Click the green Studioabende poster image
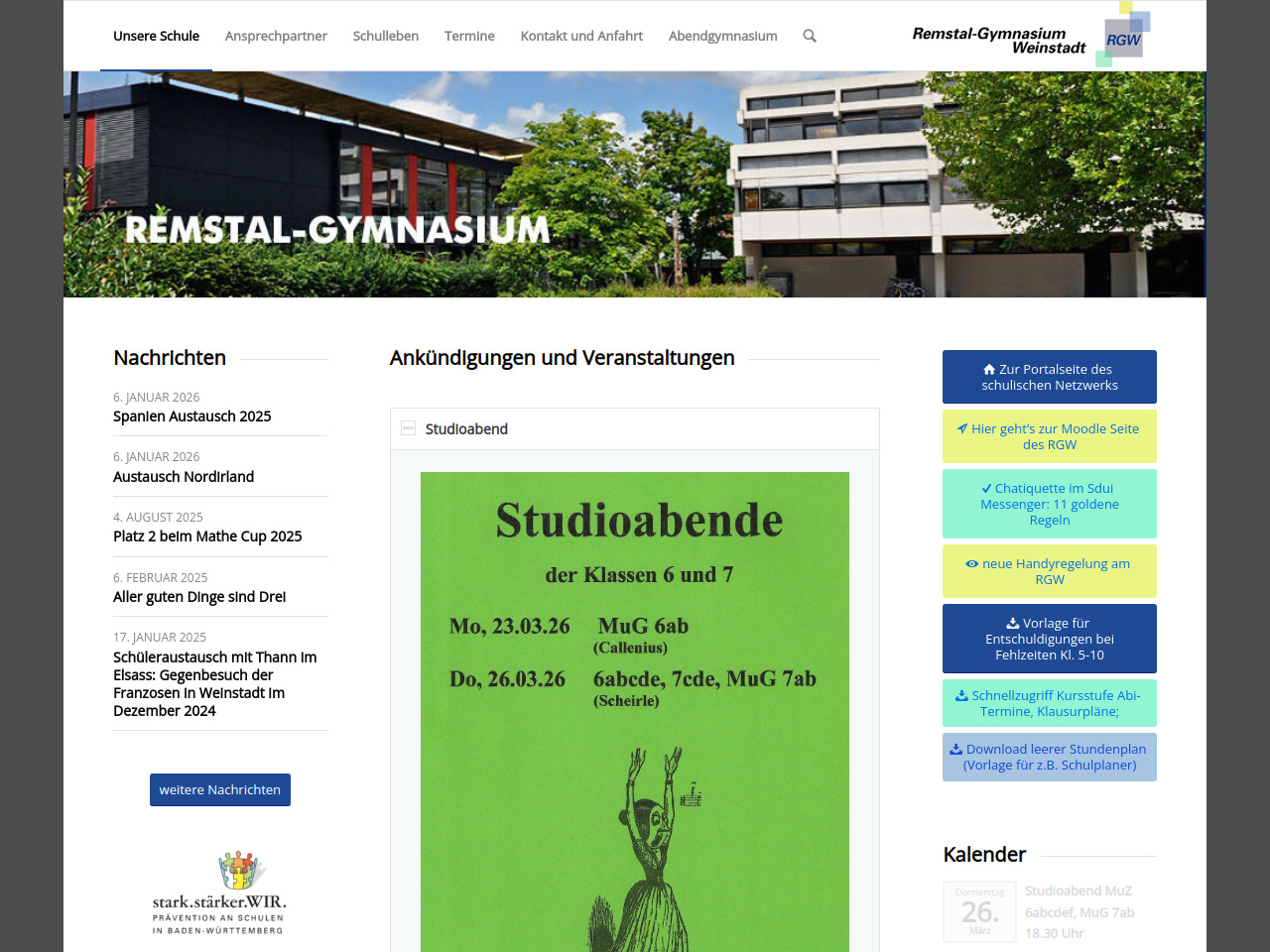 point(635,714)
